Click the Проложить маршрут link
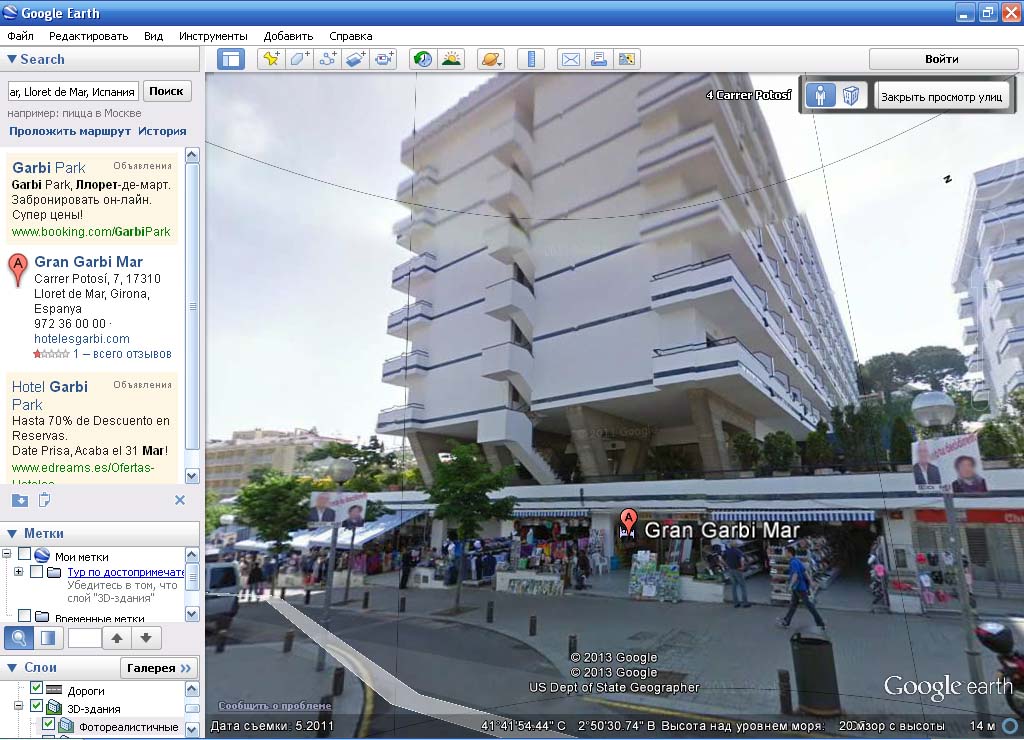Image resolution: width=1024 pixels, height=740 pixels. click(x=70, y=131)
